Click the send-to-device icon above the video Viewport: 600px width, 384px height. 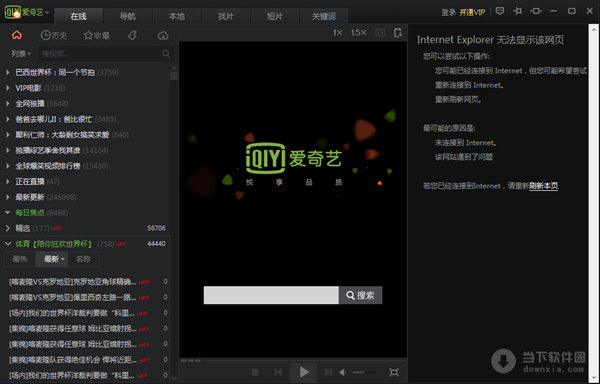point(398,33)
